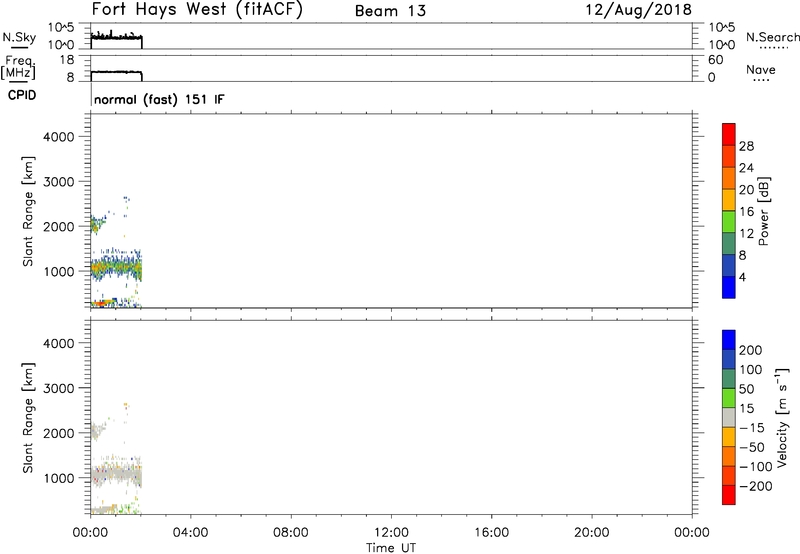Click the 'Nave' legend label
800x554 pixels.
pos(761,69)
